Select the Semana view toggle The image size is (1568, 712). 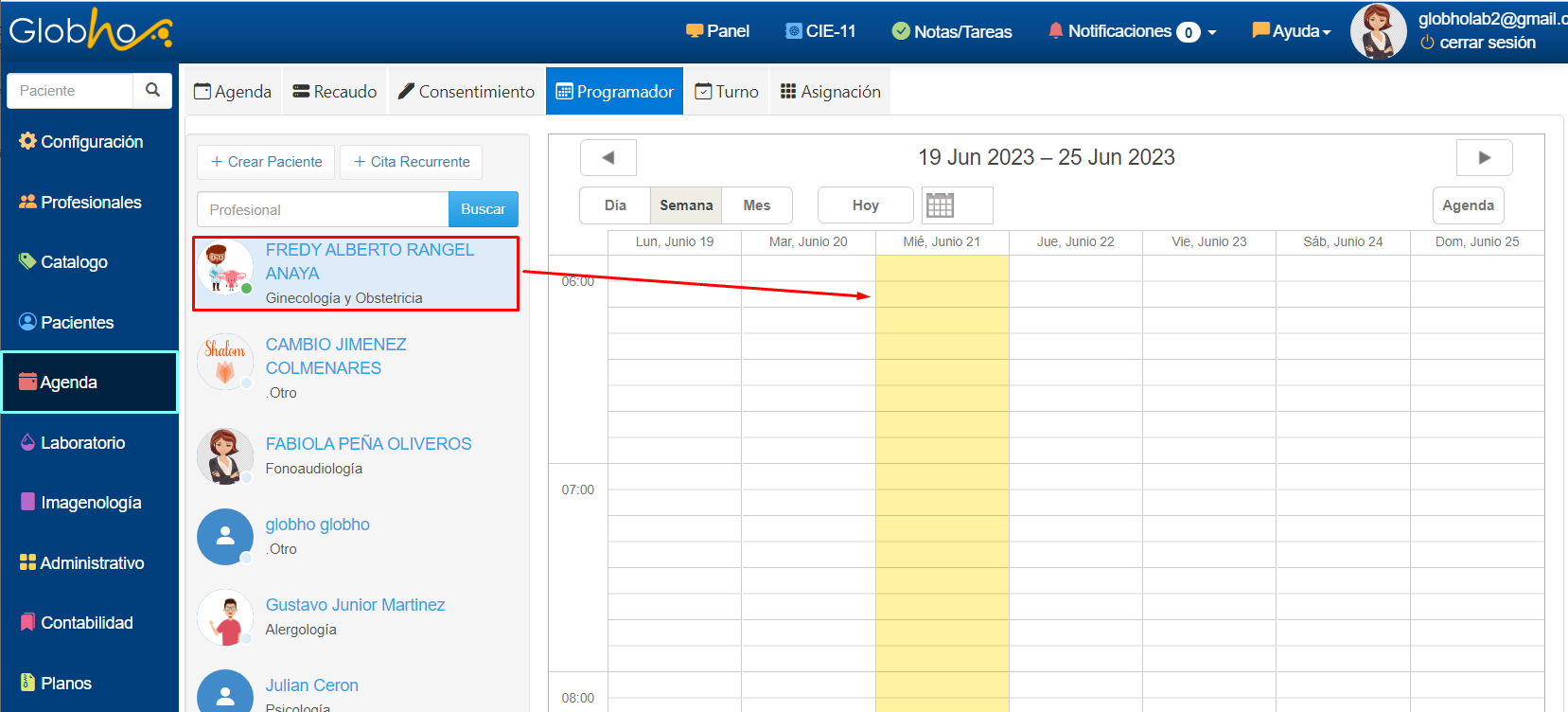686,205
